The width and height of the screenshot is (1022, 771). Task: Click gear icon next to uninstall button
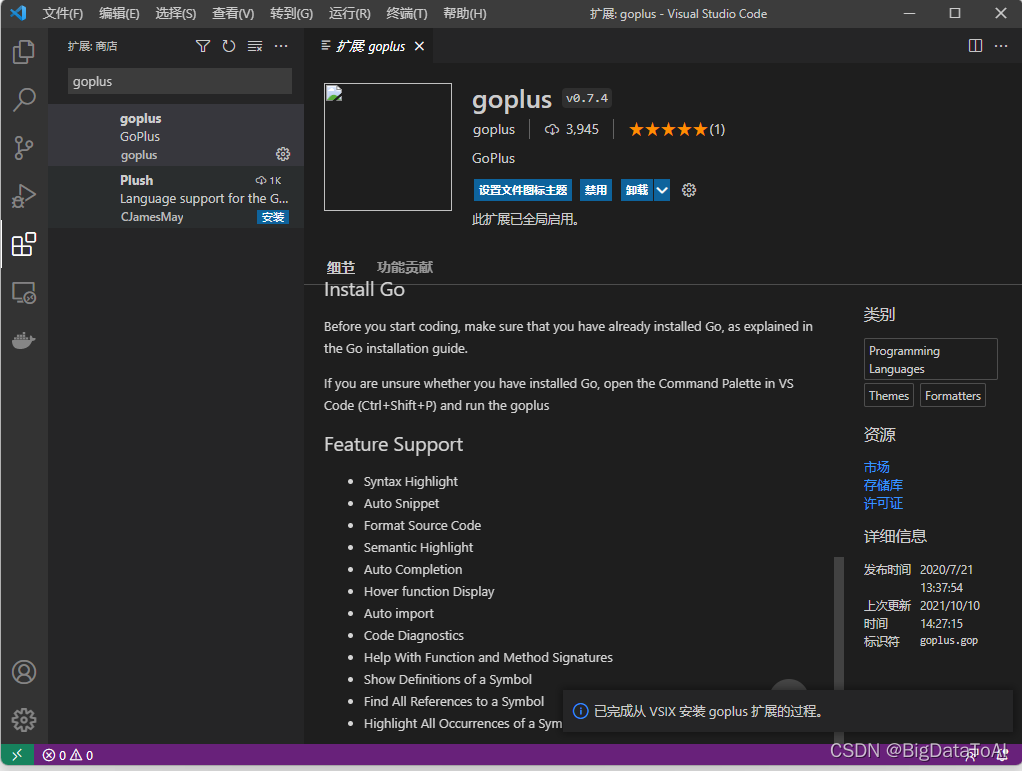click(x=689, y=190)
